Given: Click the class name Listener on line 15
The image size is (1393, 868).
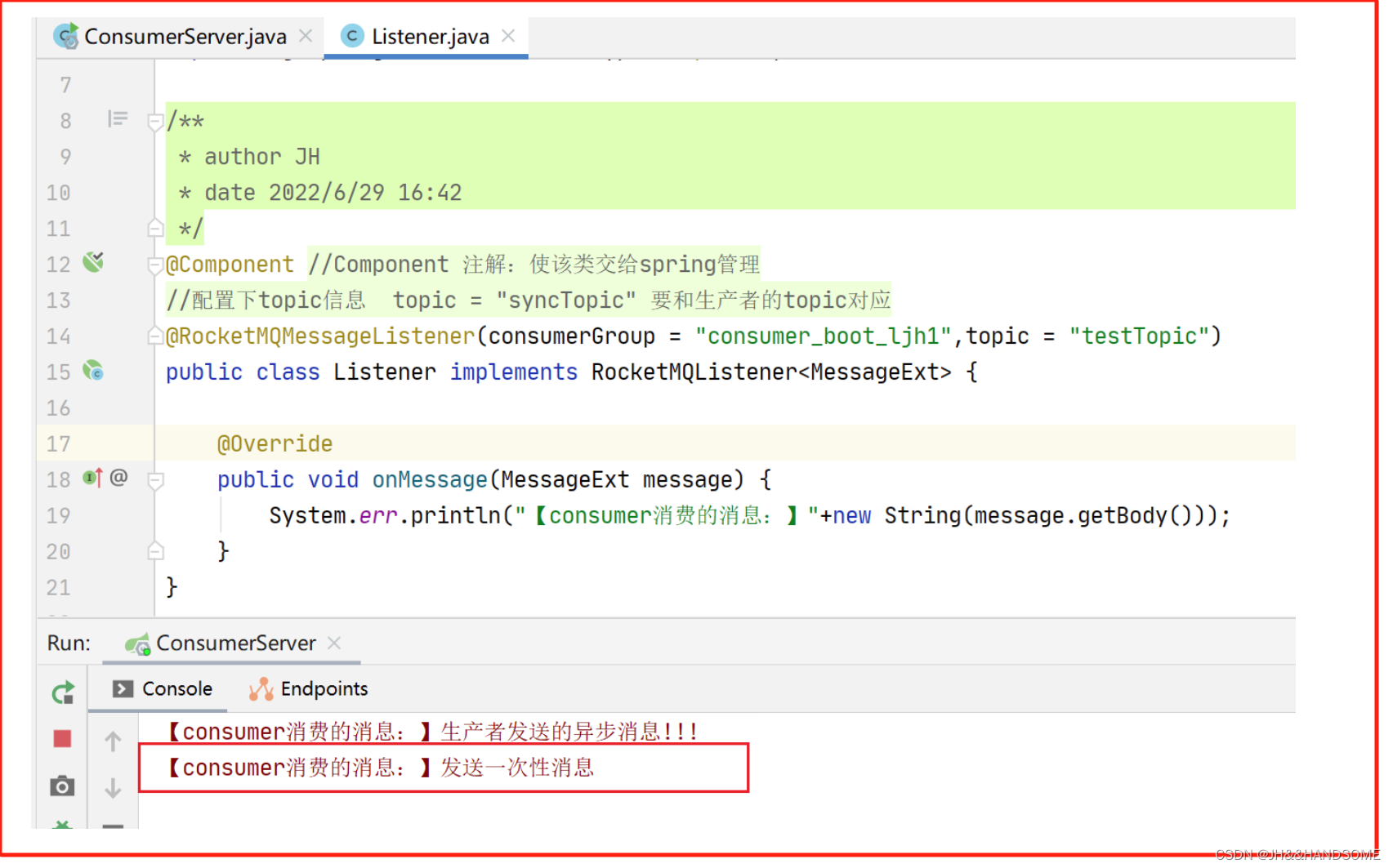Looking at the screenshot, I should click(x=385, y=372).
